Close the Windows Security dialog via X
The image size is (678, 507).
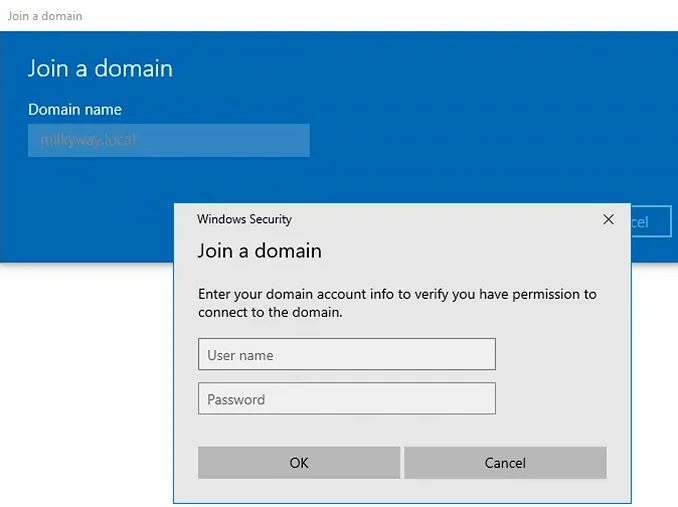608,220
